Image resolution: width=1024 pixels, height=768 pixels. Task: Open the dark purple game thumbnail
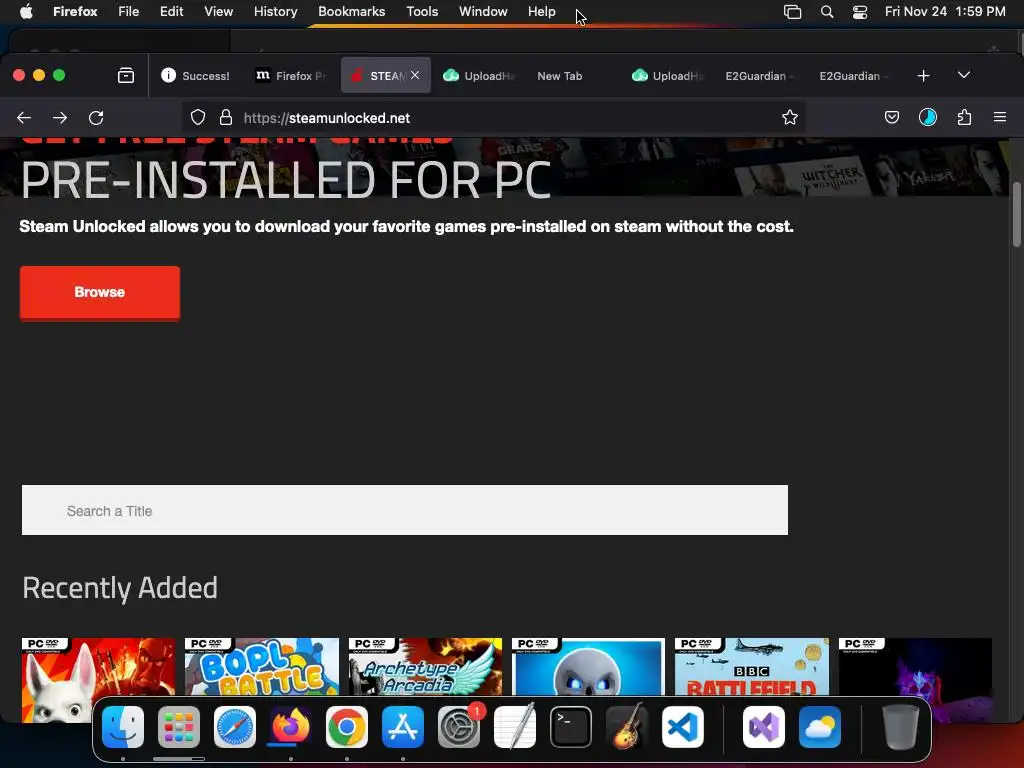pyautogui.click(x=915, y=667)
